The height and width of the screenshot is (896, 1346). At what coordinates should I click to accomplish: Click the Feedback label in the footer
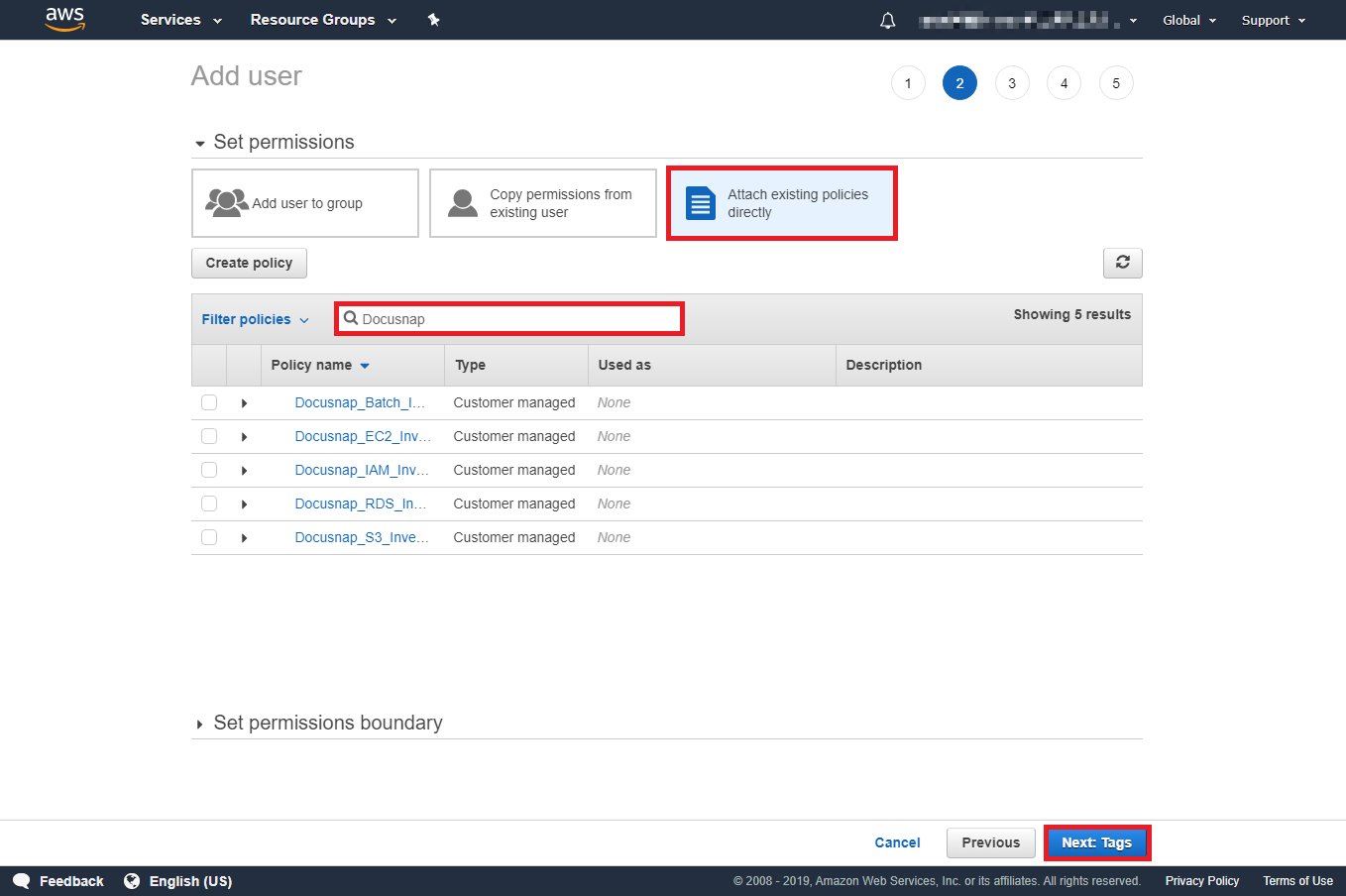coord(71,881)
